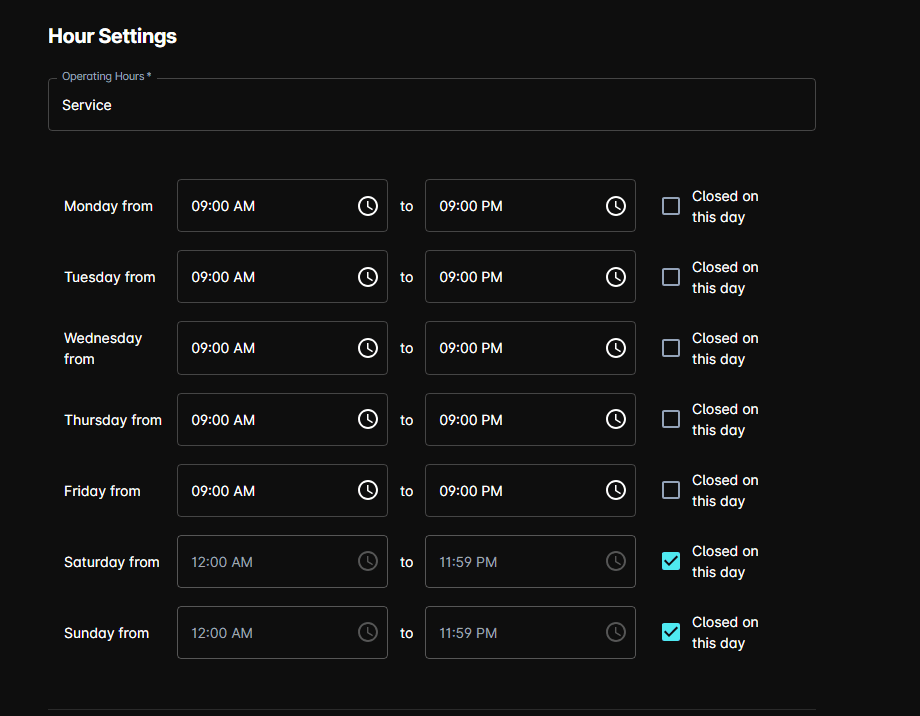Image resolution: width=920 pixels, height=716 pixels.
Task: Click Saturday to 11:59 PM time field
Action: [530, 562]
